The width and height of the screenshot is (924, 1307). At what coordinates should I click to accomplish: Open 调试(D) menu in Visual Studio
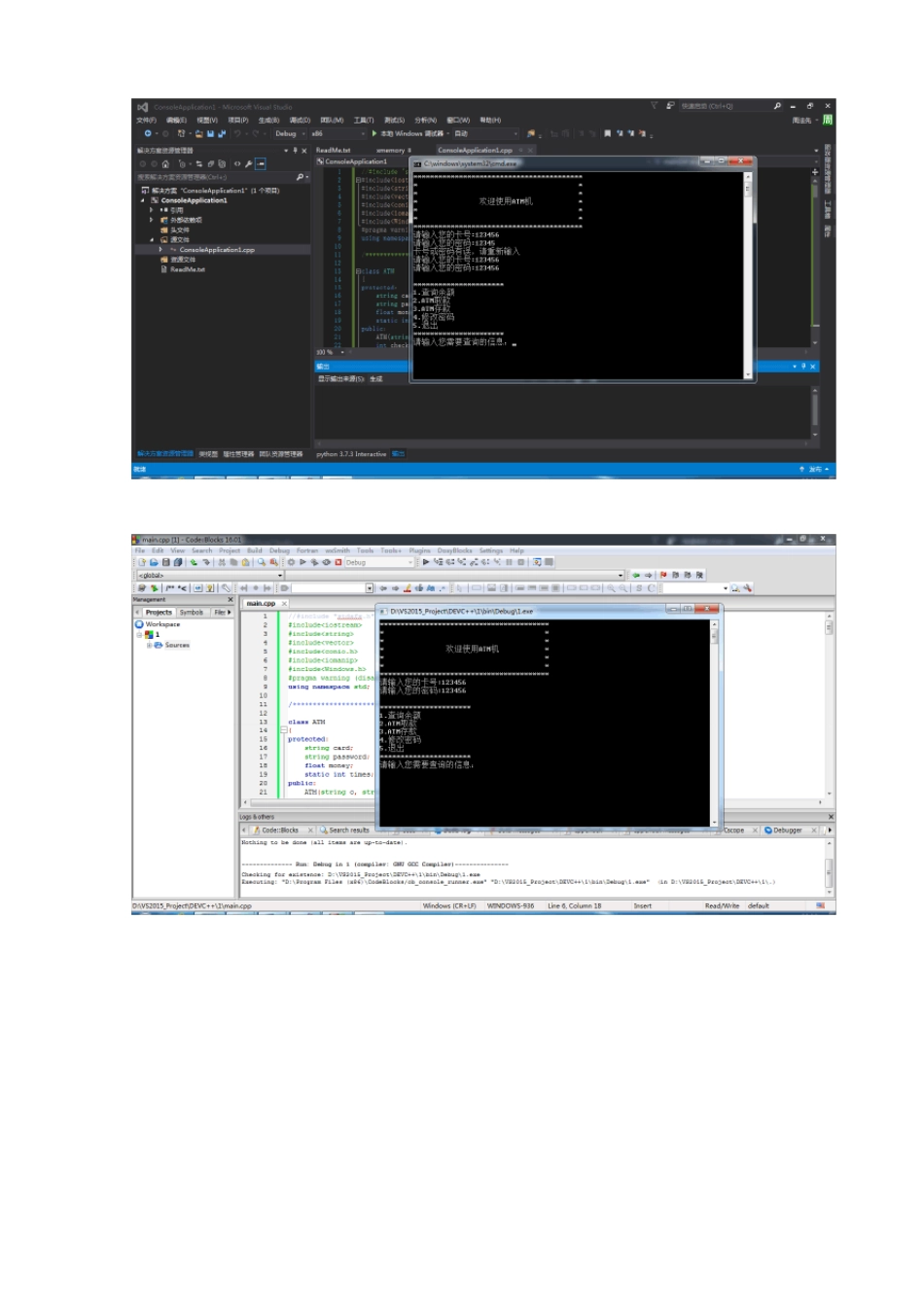300,121
